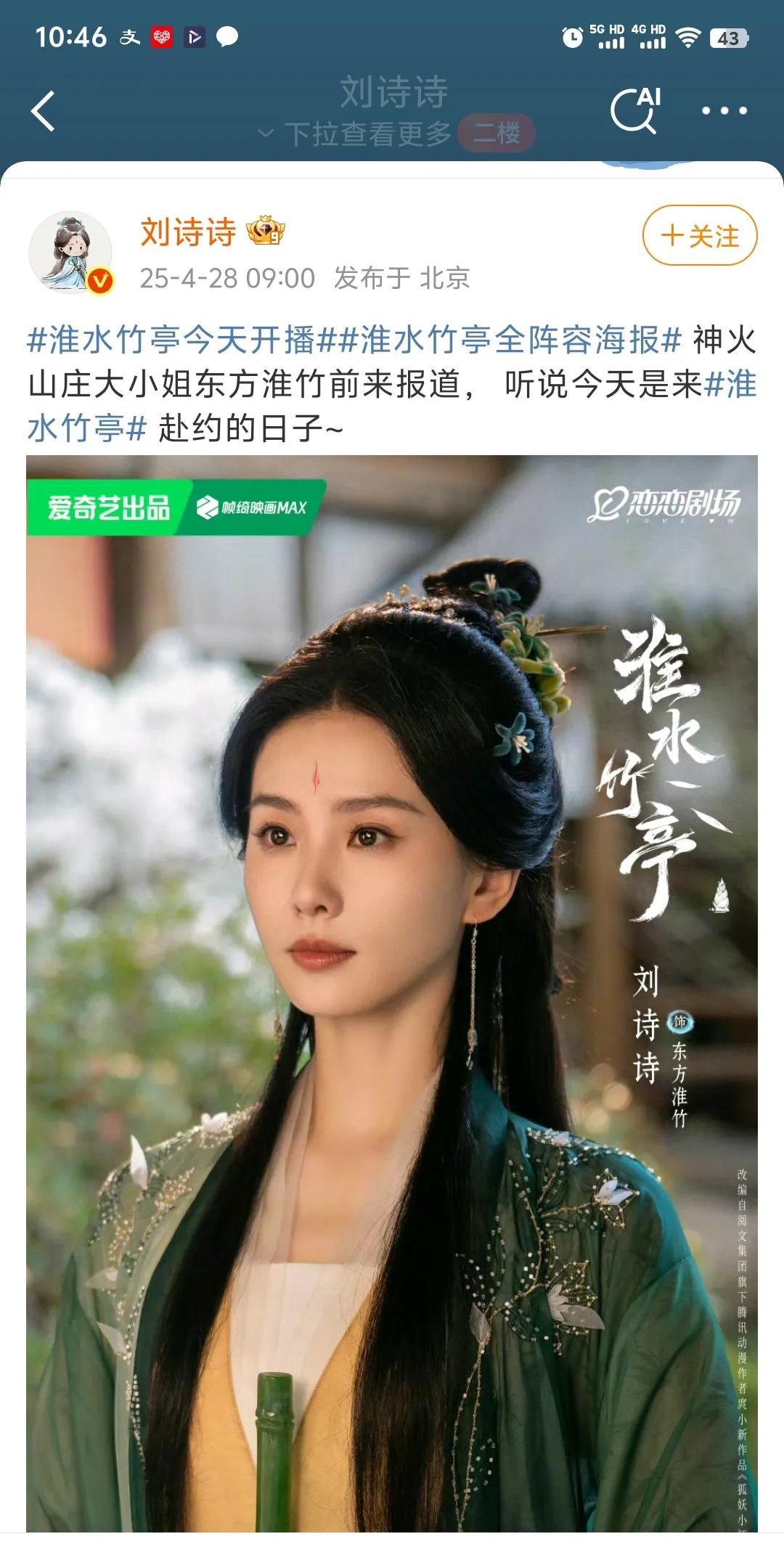Tap the orange verified V badge
The width and height of the screenshot is (784, 1568).
(x=100, y=280)
